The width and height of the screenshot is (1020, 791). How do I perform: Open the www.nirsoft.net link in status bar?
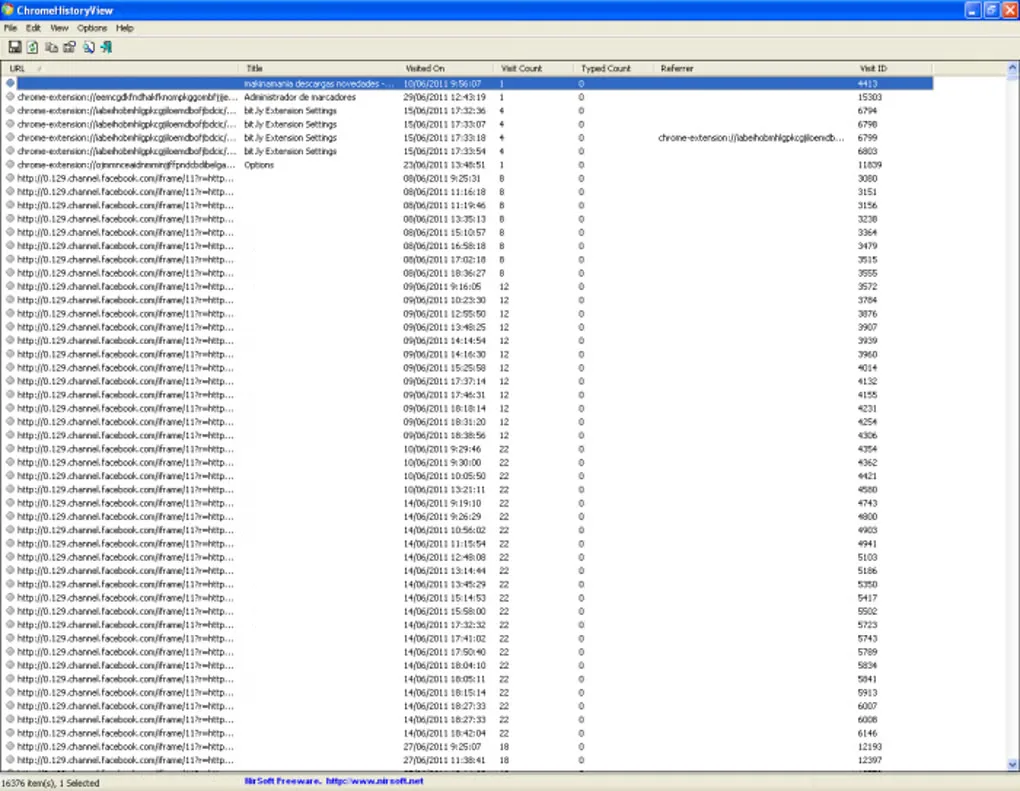pos(374,781)
